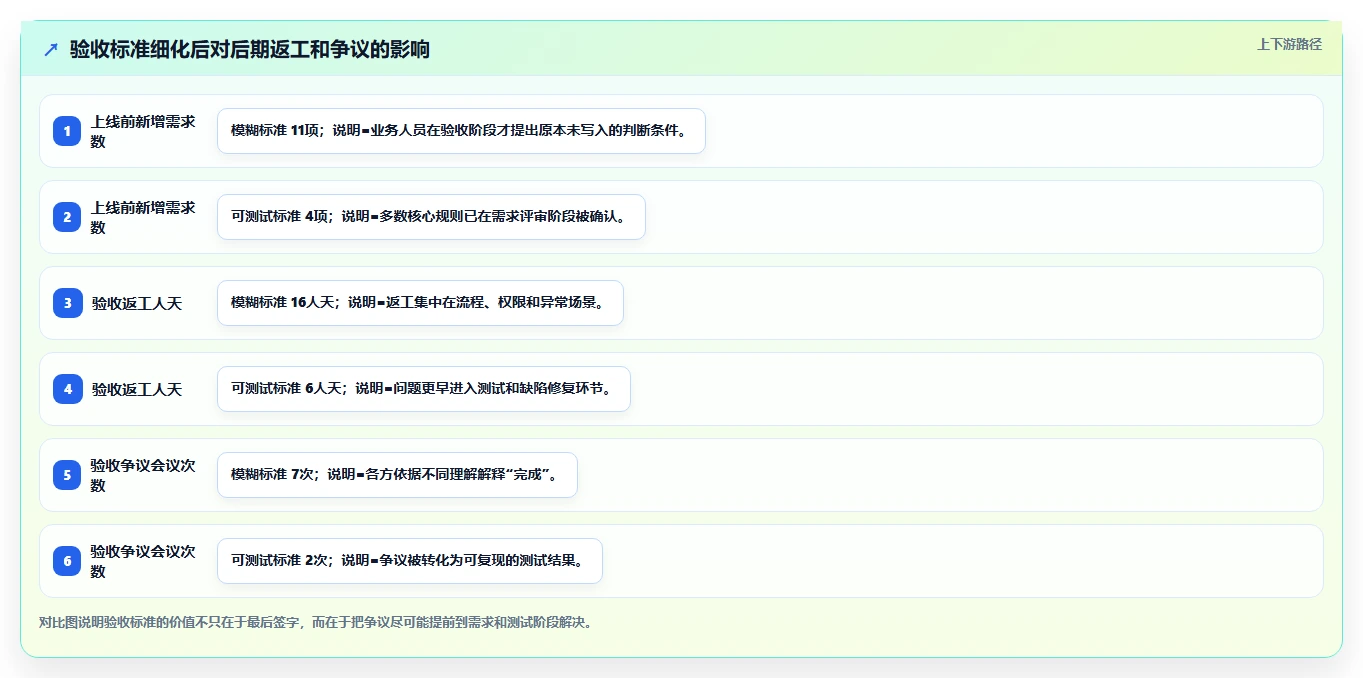Select step badge number 1
This screenshot has height=678, width=1363.
[x=67, y=131]
